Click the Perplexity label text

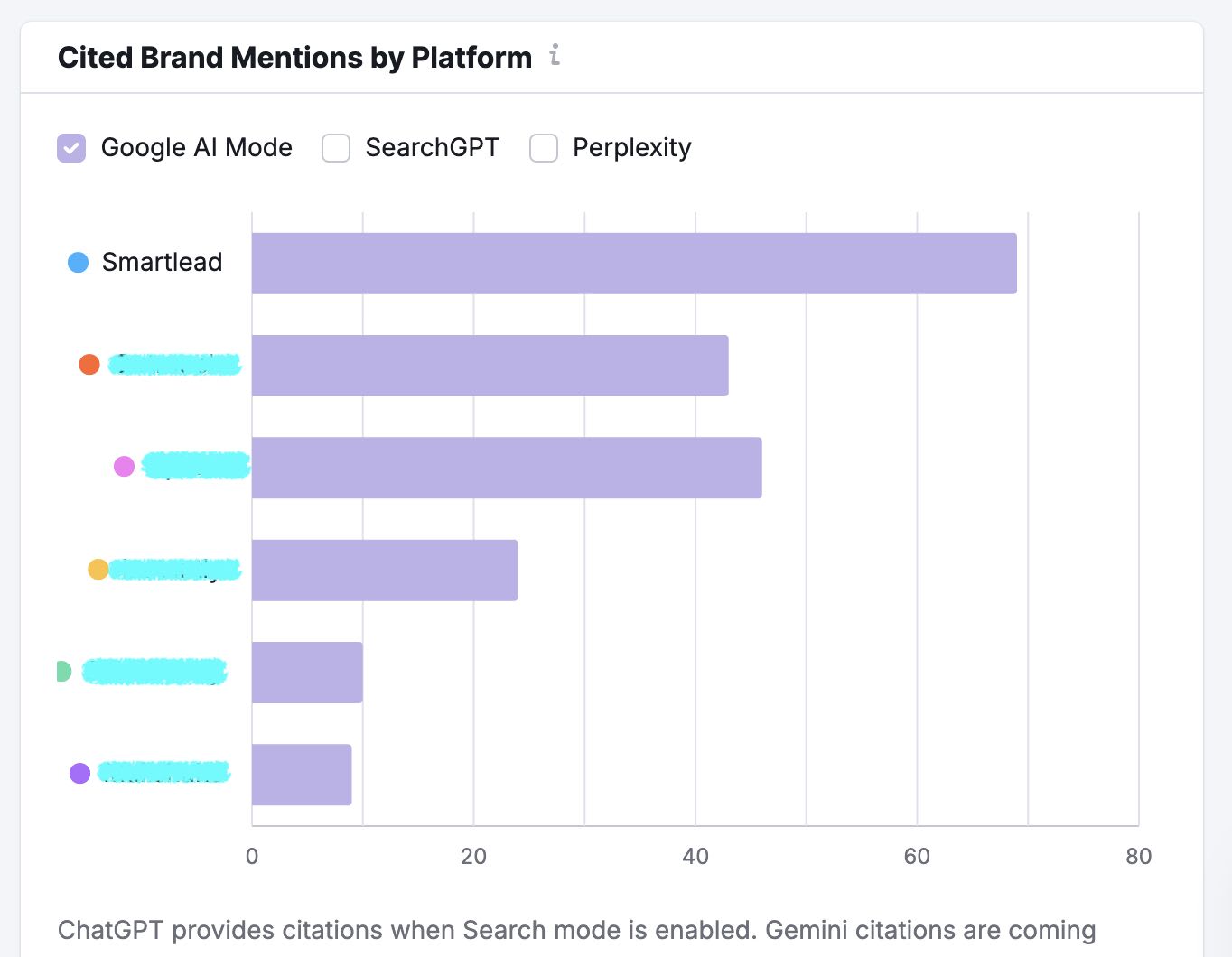point(631,148)
